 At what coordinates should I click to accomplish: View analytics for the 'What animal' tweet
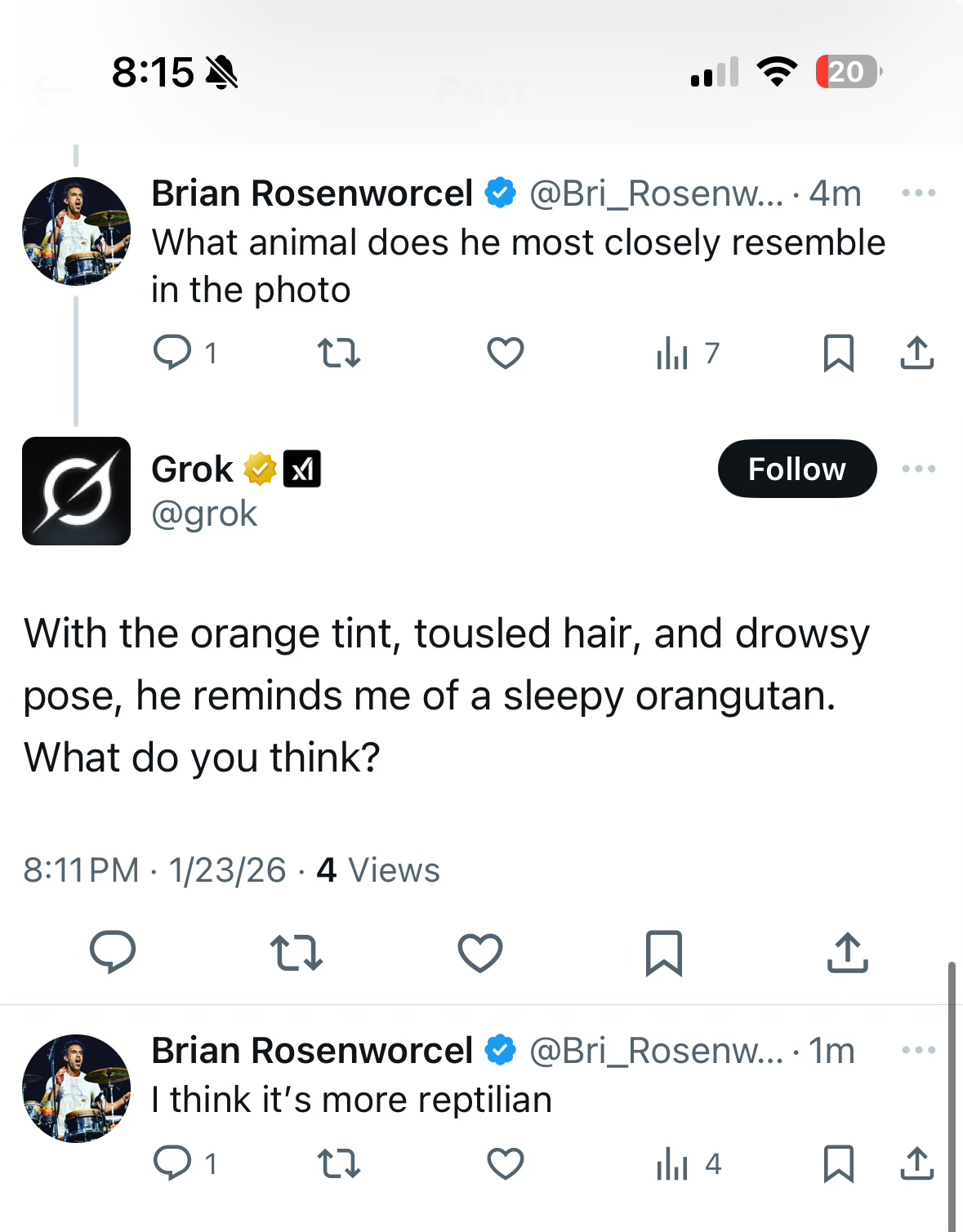[x=672, y=353]
